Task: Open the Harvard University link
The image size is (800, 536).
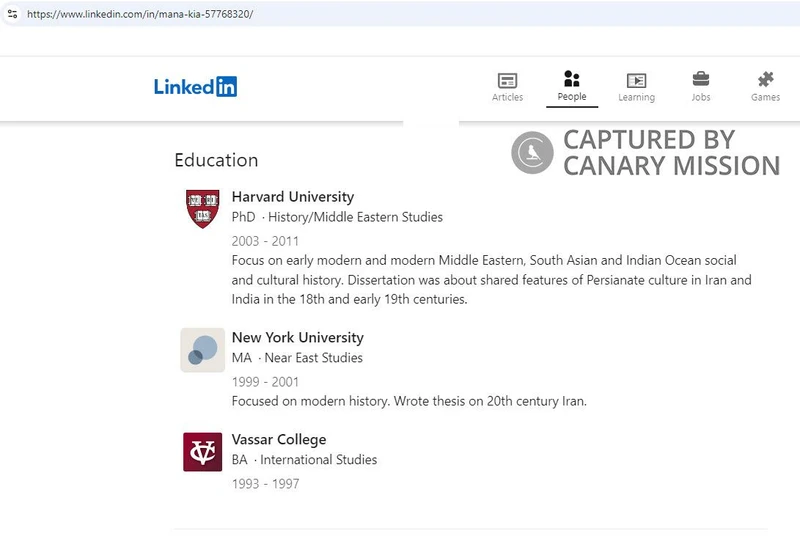Action: (292, 197)
